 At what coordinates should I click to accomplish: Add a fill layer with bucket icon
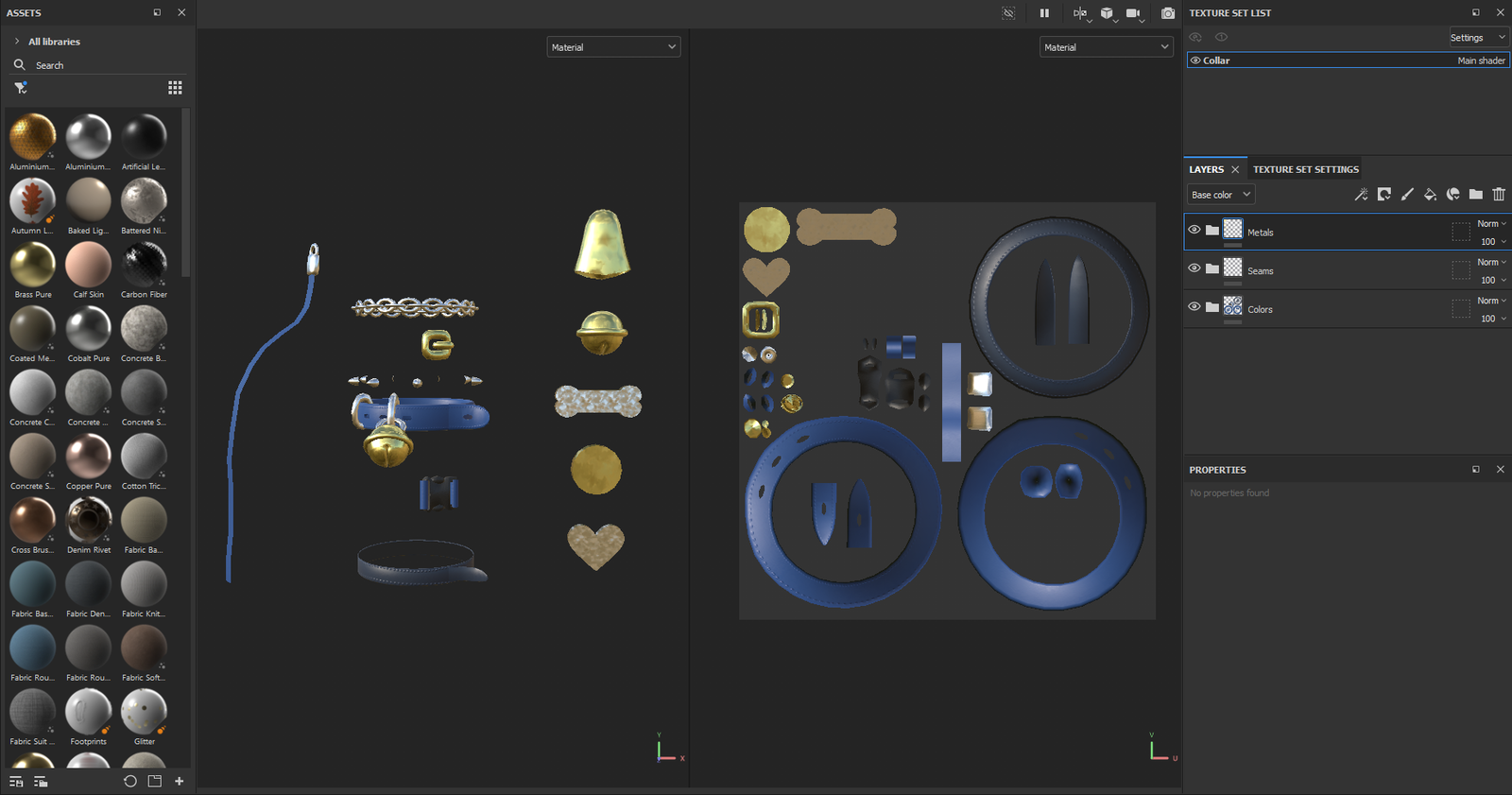click(x=1430, y=195)
